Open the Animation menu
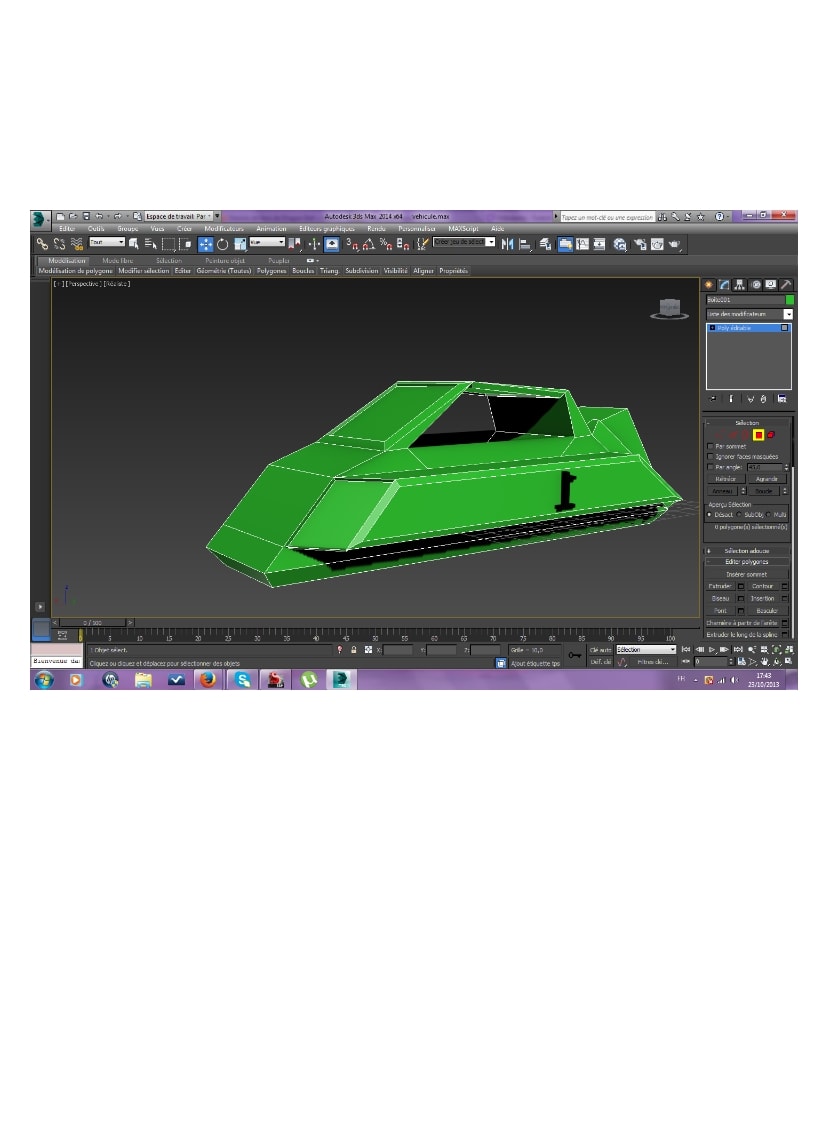 tap(271, 229)
